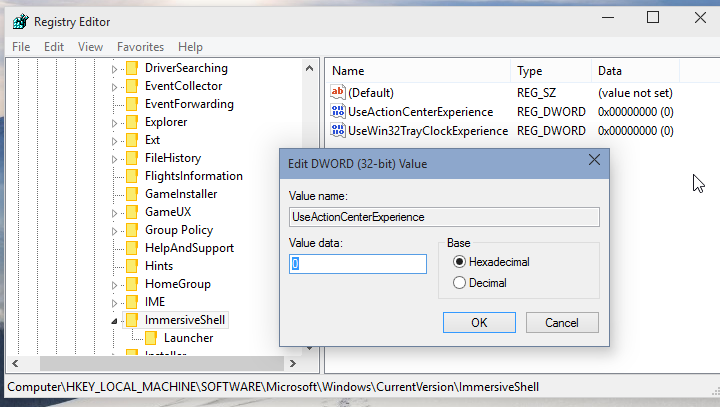Click the EventForwarding folder icon
The height and width of the screenshot is (407, 720).
coord(132,104)
